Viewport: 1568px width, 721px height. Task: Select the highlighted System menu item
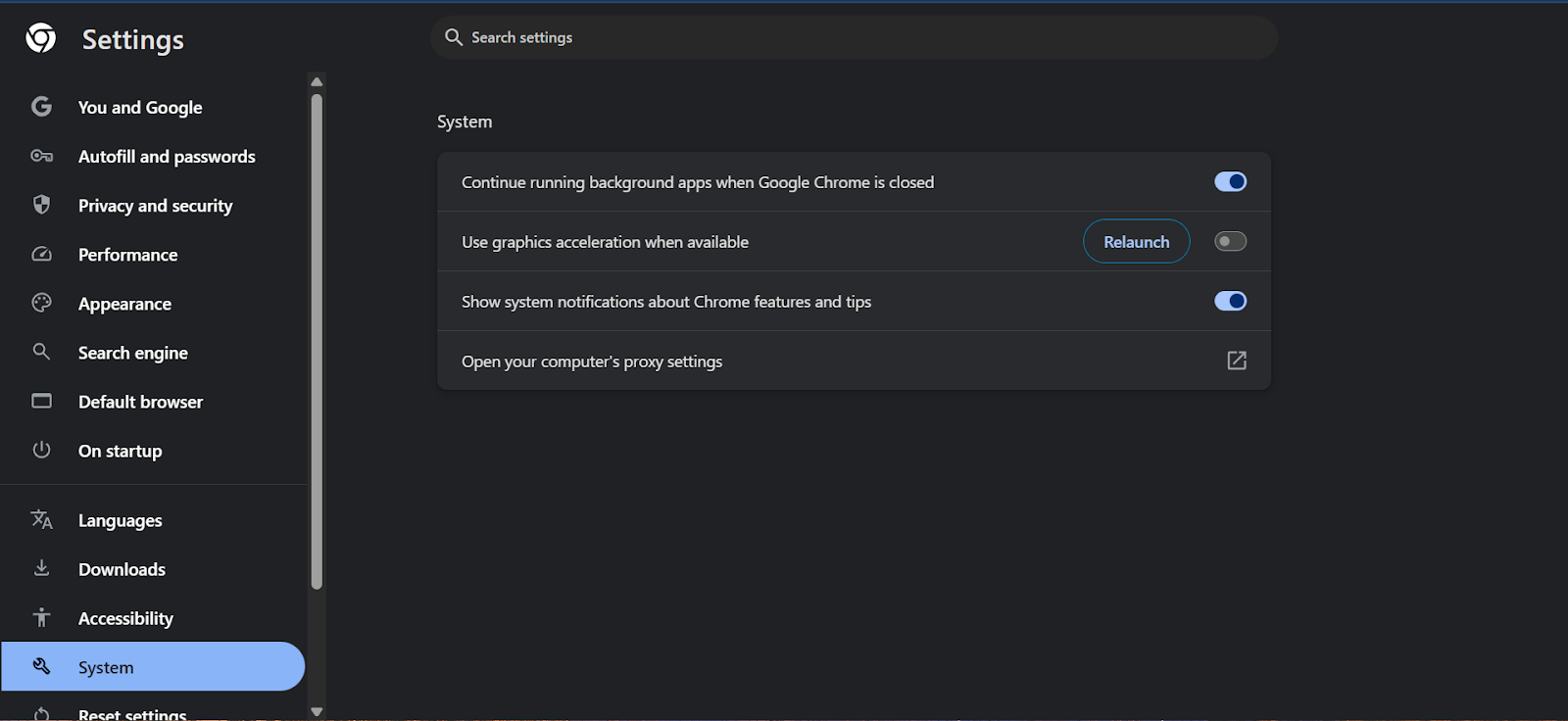click(153, 666)
